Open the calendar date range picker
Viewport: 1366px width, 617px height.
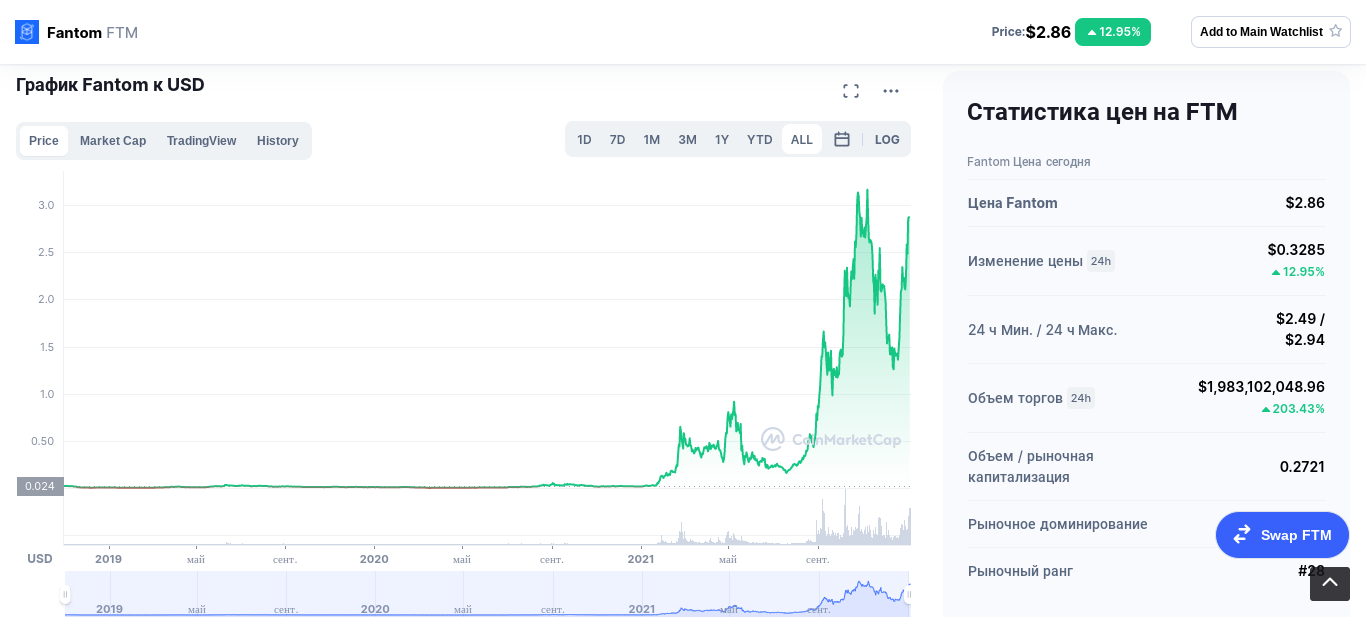coord(842,139)
